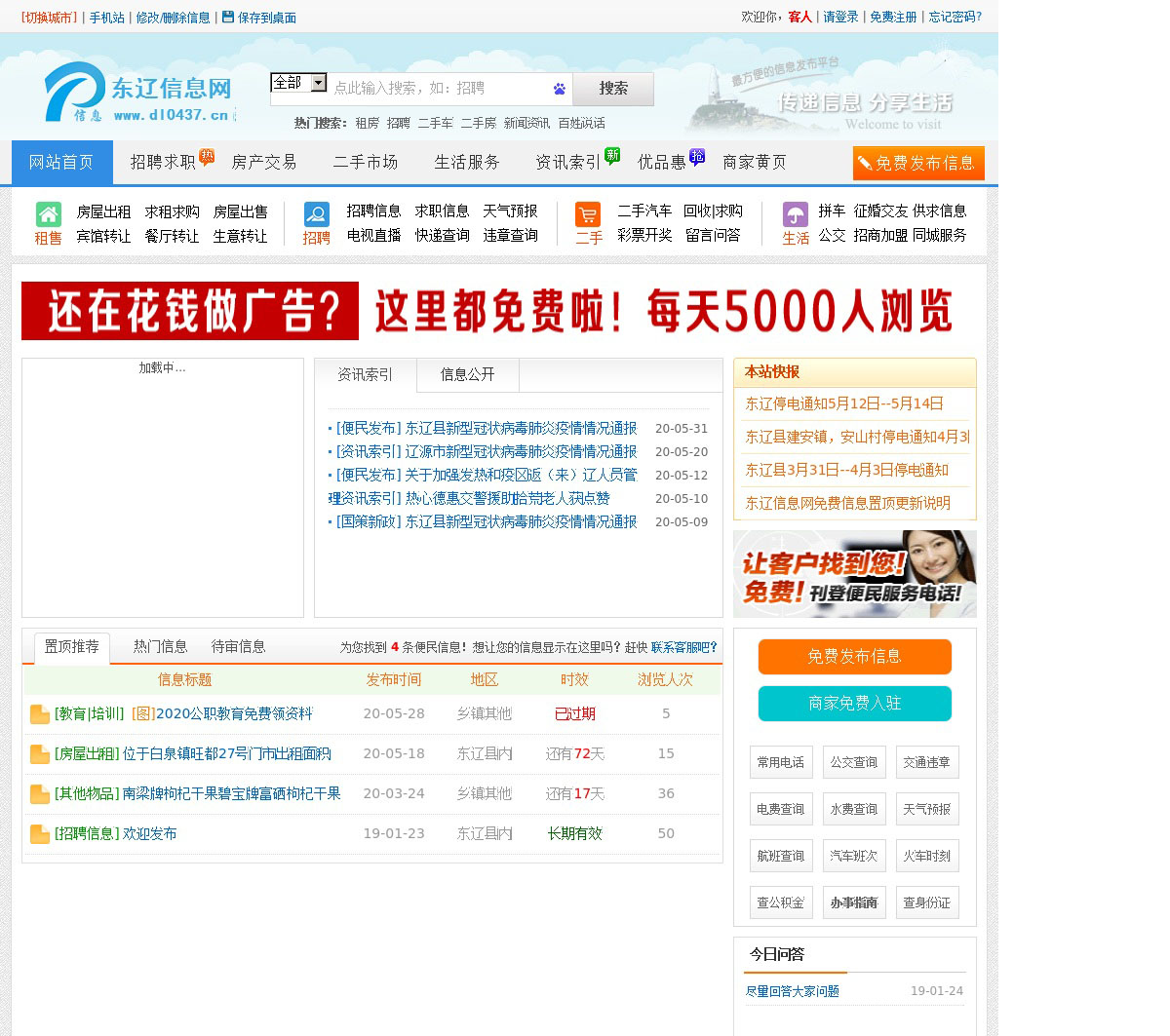Click the purple umbrella 生活 icon
1170x1036 pixels.
(x=795, y=214)
